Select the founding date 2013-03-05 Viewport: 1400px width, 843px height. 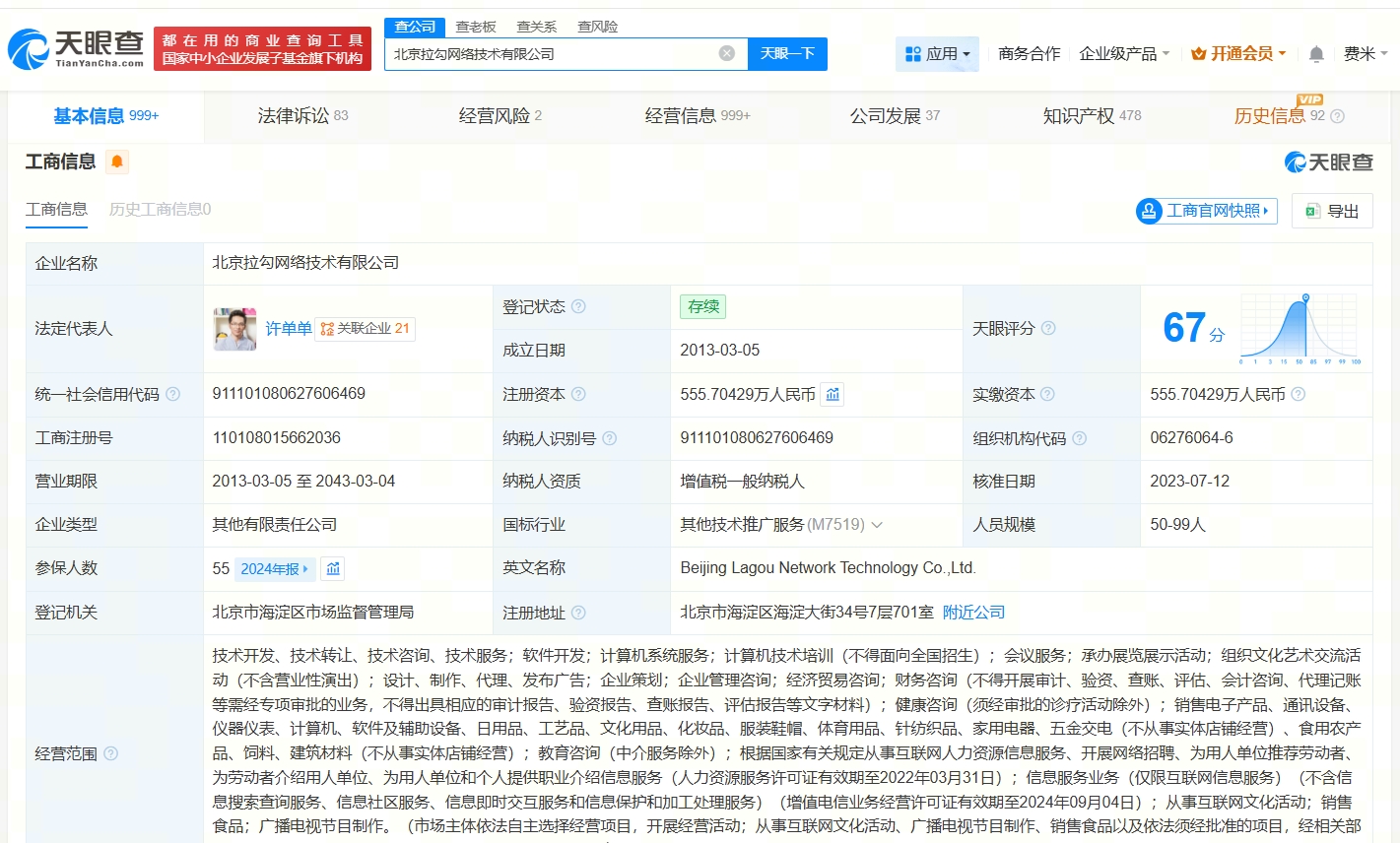pyautogui.click(x=719, y=350)
